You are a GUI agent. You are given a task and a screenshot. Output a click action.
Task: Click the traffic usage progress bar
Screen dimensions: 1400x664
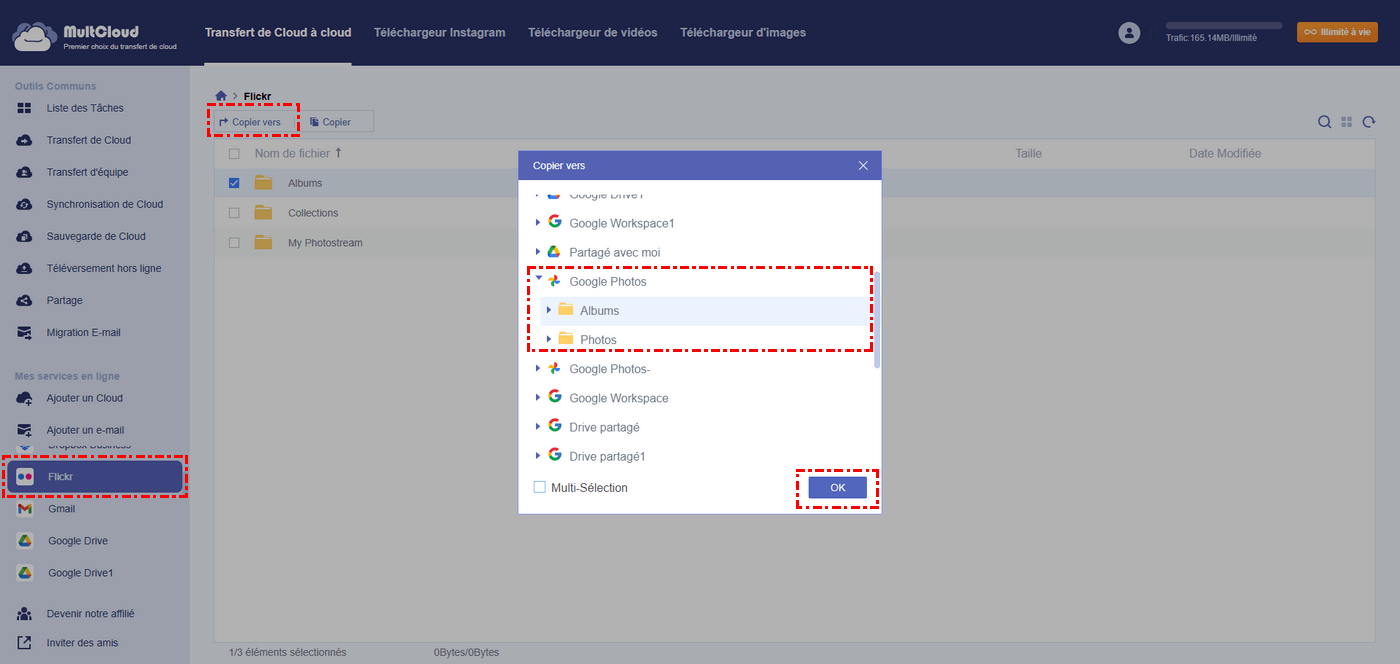coord(1224,26)
